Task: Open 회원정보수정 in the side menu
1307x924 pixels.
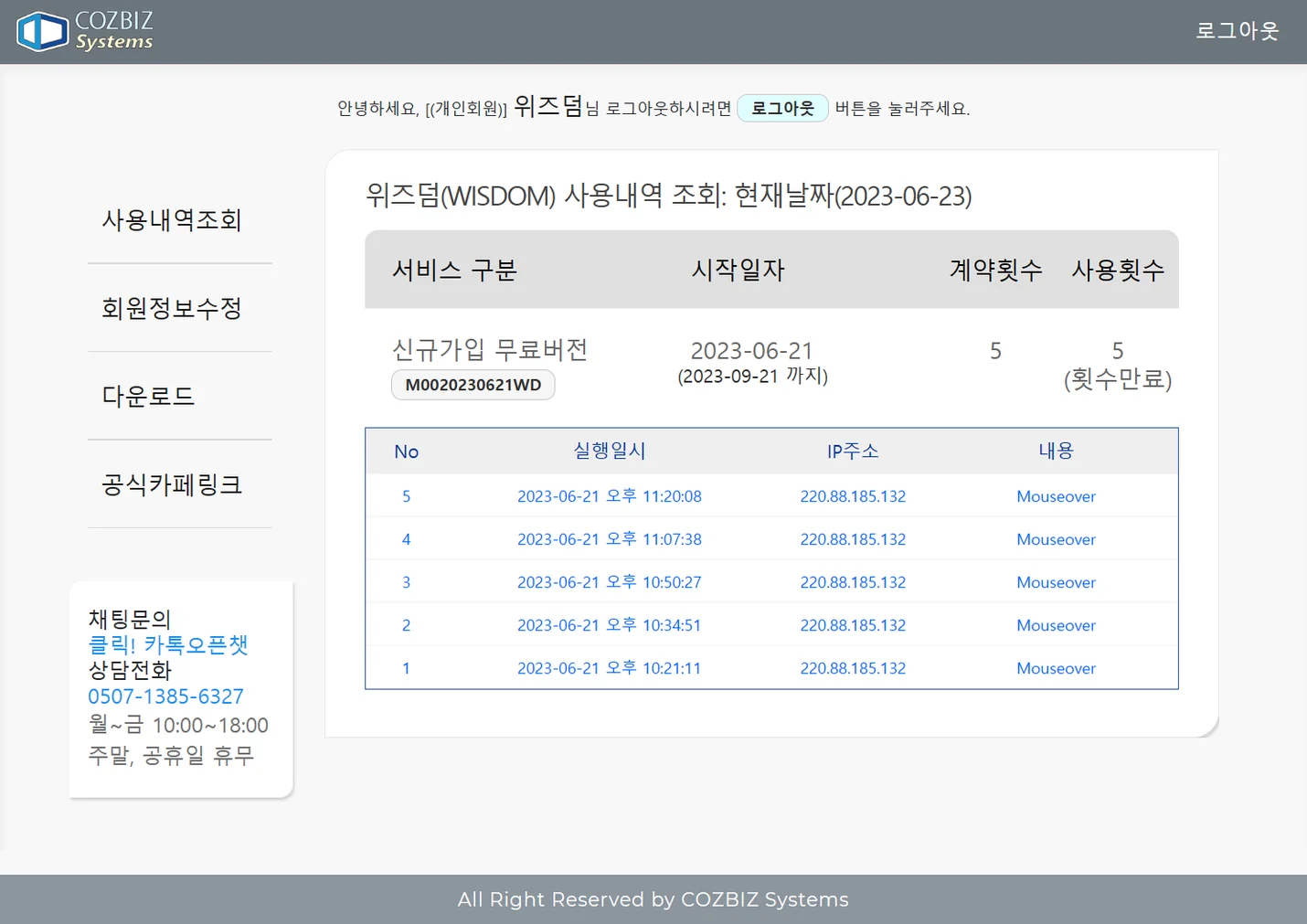Action: (172, 308)
